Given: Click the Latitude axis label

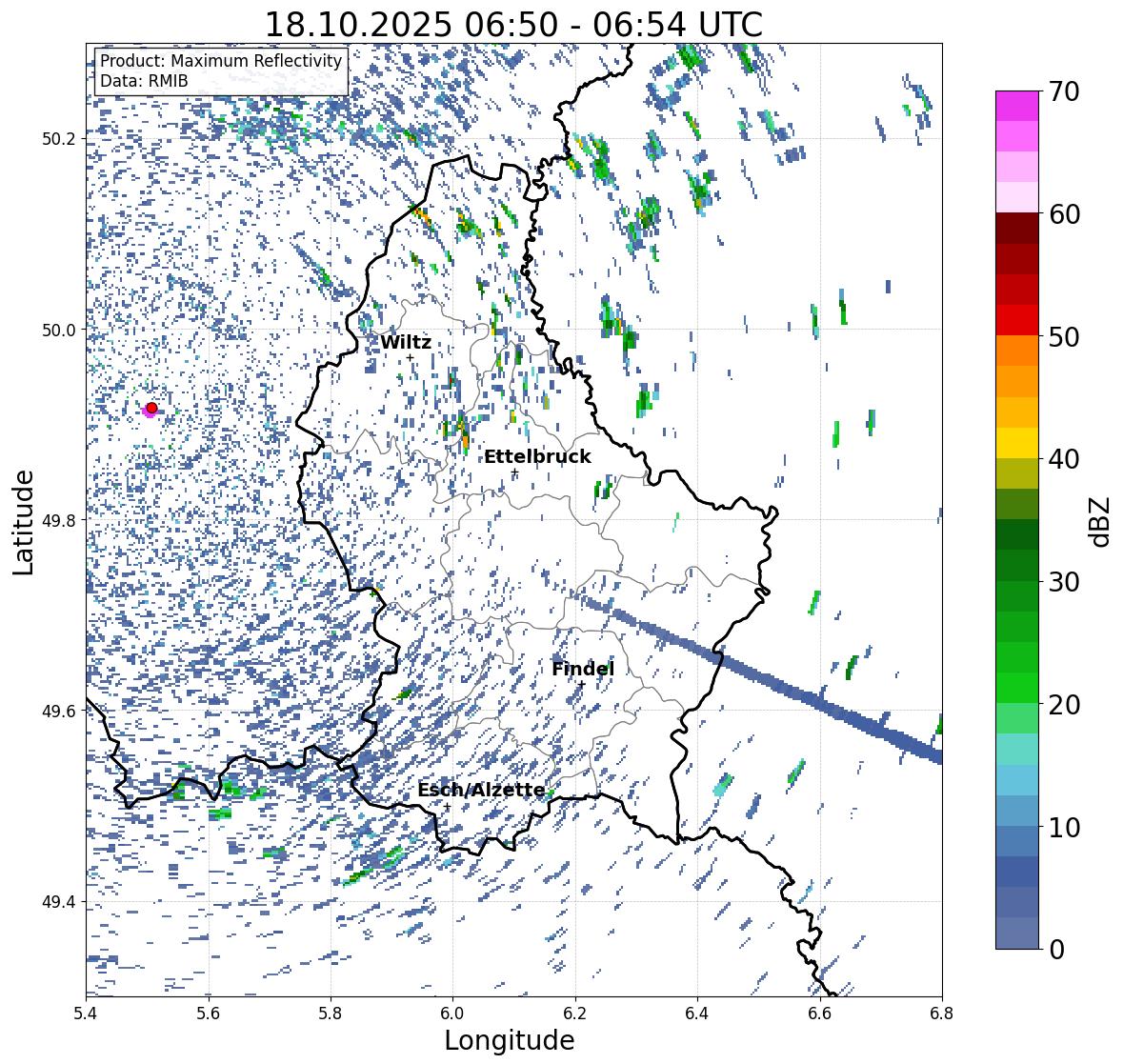Looking at the screenshot, I should (x=23, y=522).
